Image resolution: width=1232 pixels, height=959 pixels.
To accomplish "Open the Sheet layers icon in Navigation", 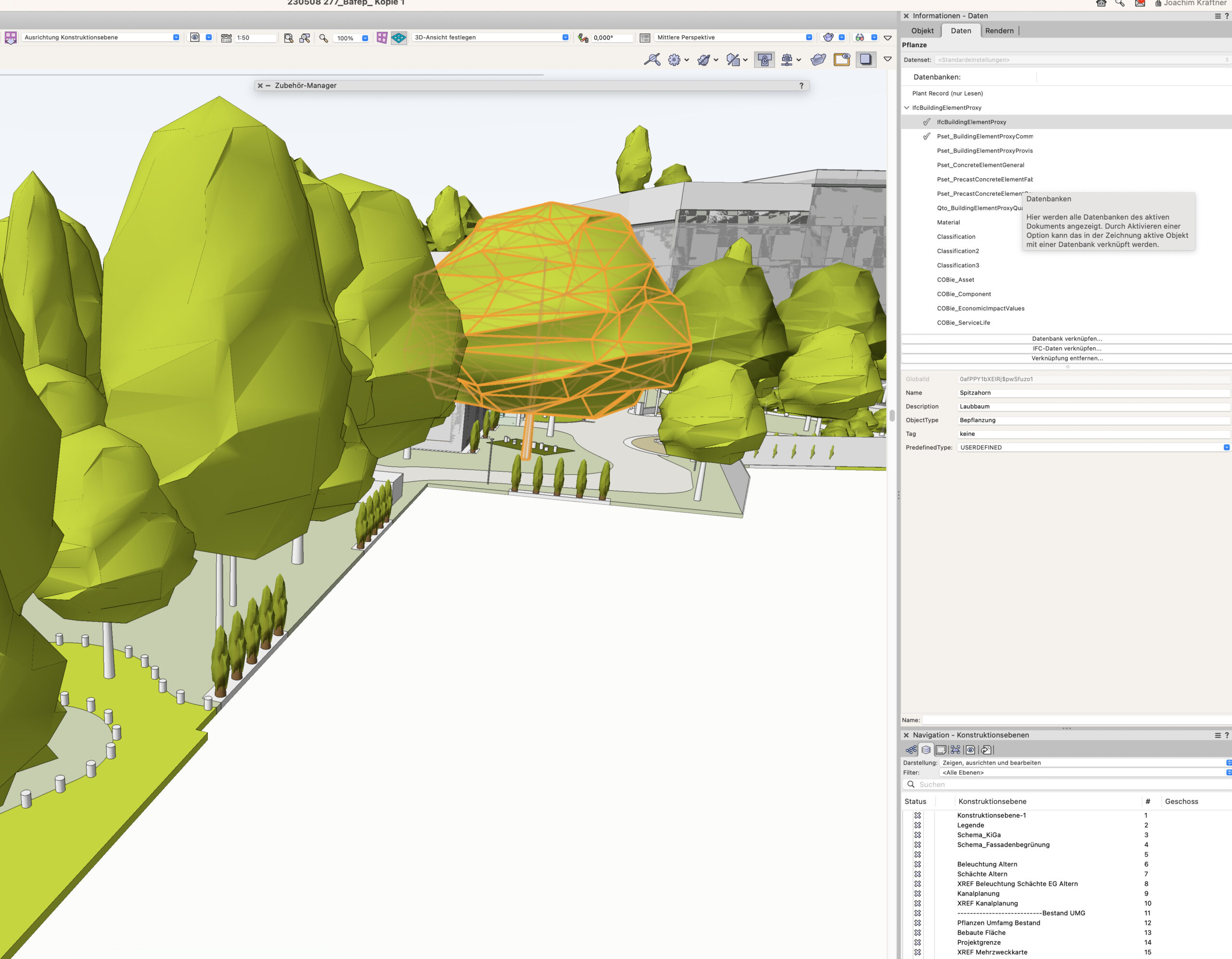I will pyautogui.click(x=940, y=750).
